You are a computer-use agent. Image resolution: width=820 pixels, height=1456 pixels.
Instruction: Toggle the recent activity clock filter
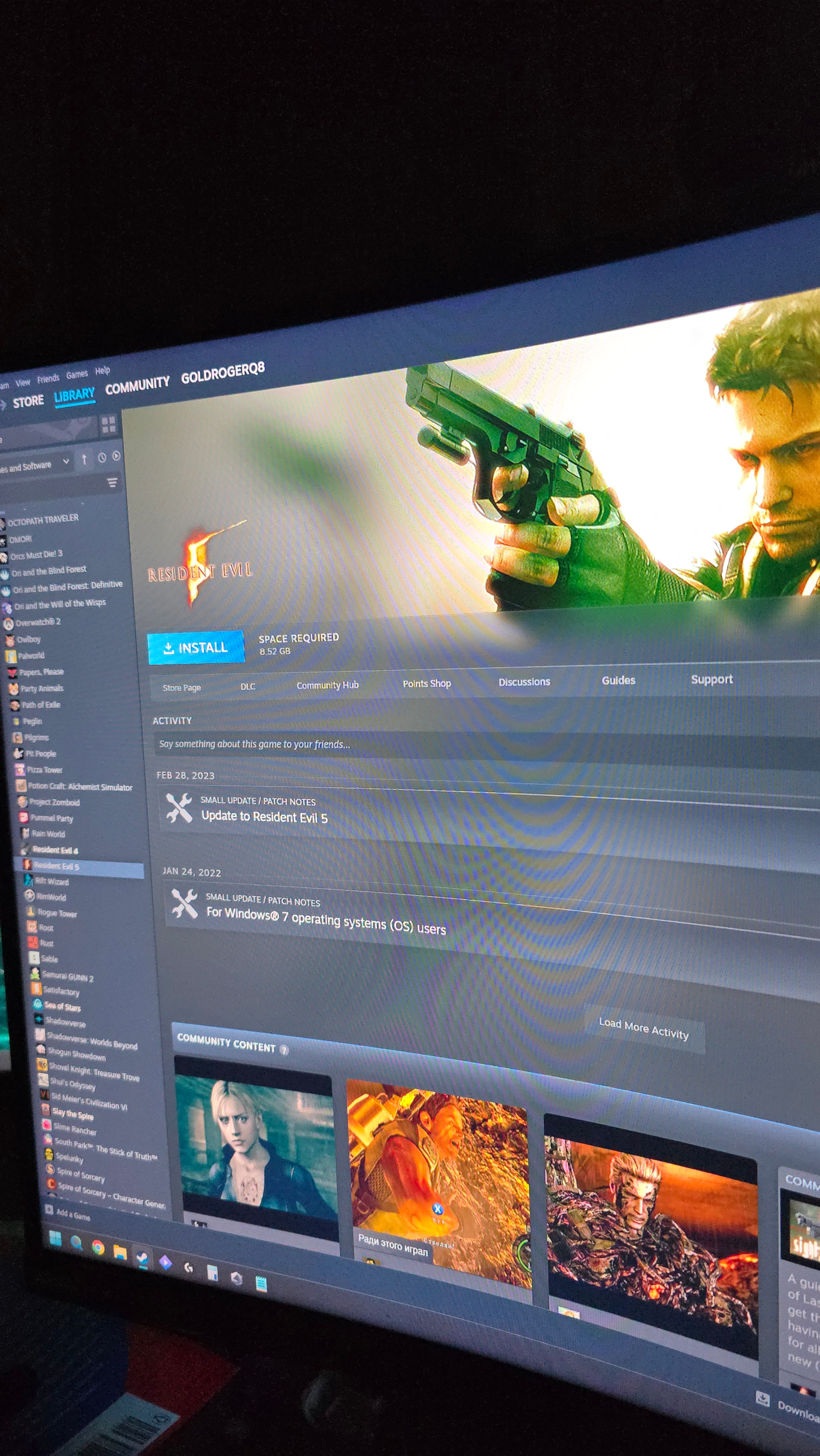tap(102, 458)
